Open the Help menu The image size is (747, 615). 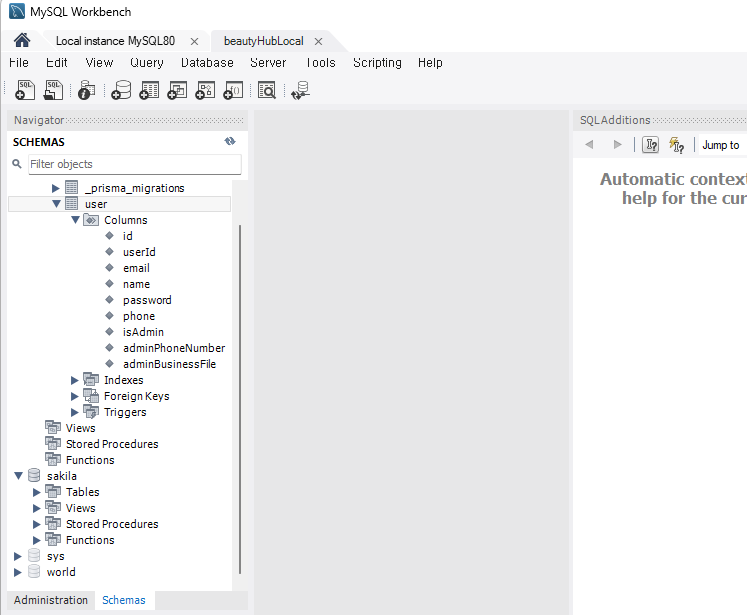(430, 62)
